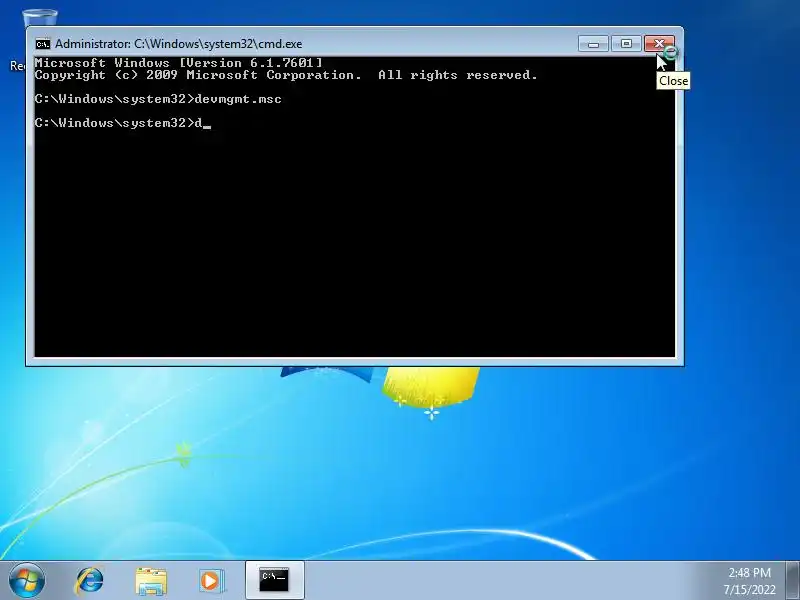
Task: Close the Command Prompt window
Action: tap(659, 44)
